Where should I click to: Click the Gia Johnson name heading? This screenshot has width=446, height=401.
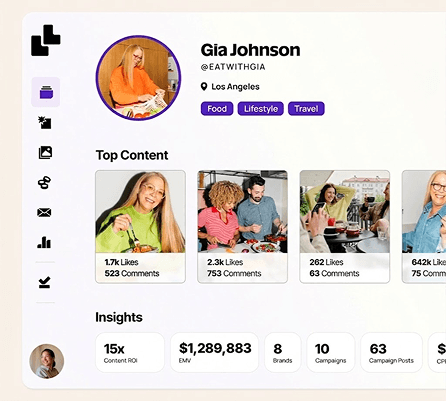[x=250, y=50]
